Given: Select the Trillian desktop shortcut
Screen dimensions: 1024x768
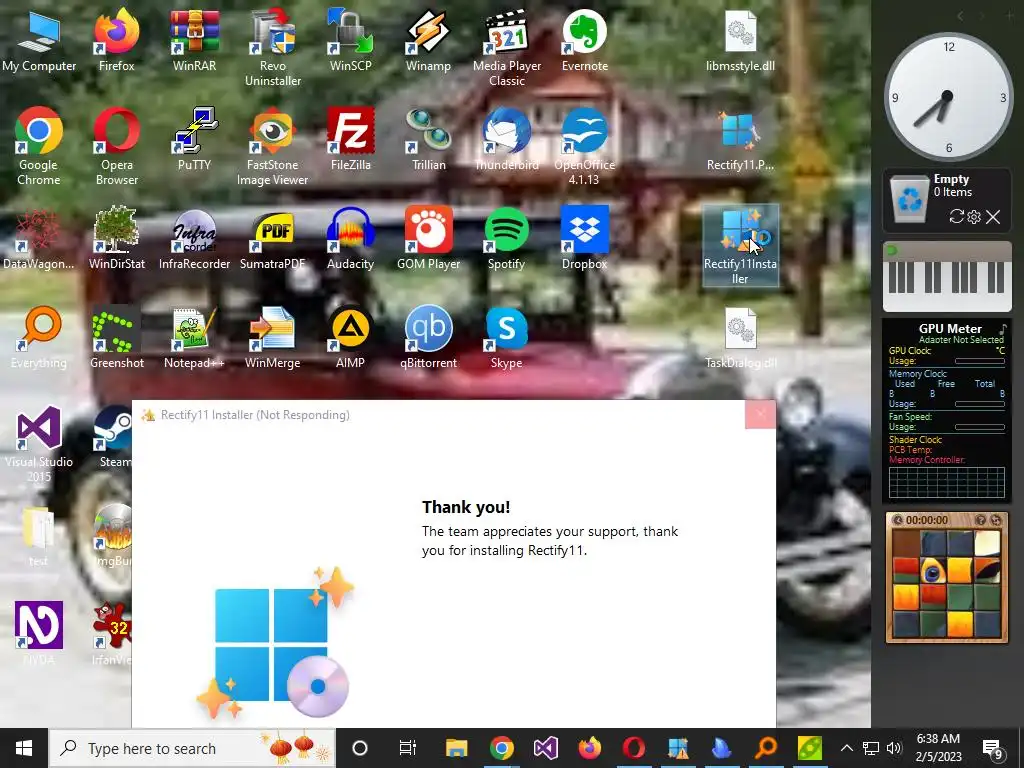Looking at the screenshot, I should pos(428,140).
